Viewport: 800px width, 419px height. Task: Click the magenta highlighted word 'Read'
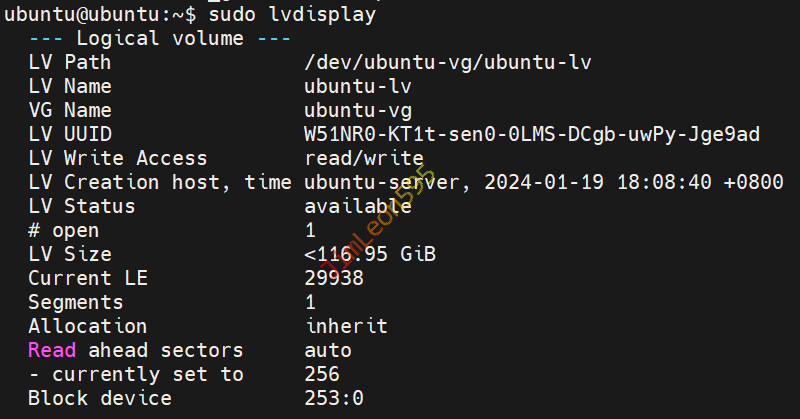pos(52,351)
